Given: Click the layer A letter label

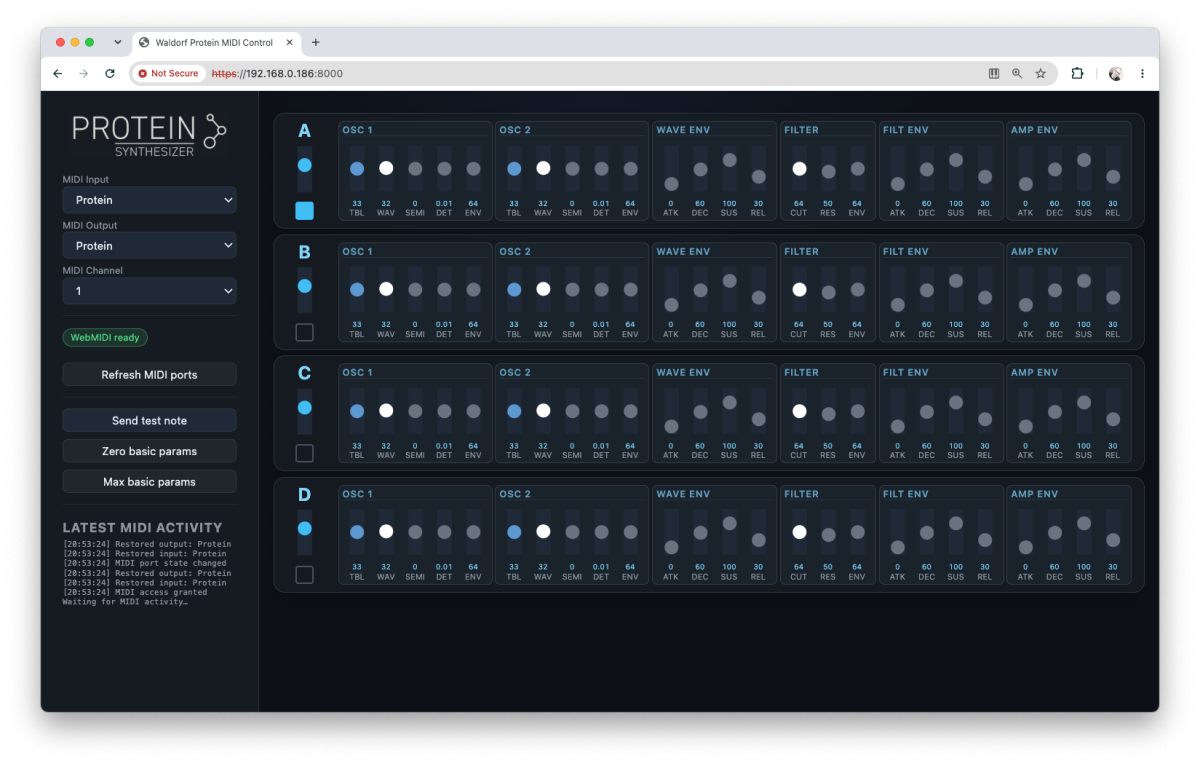Looking at the screenshot, I should [x=305, y=131].
